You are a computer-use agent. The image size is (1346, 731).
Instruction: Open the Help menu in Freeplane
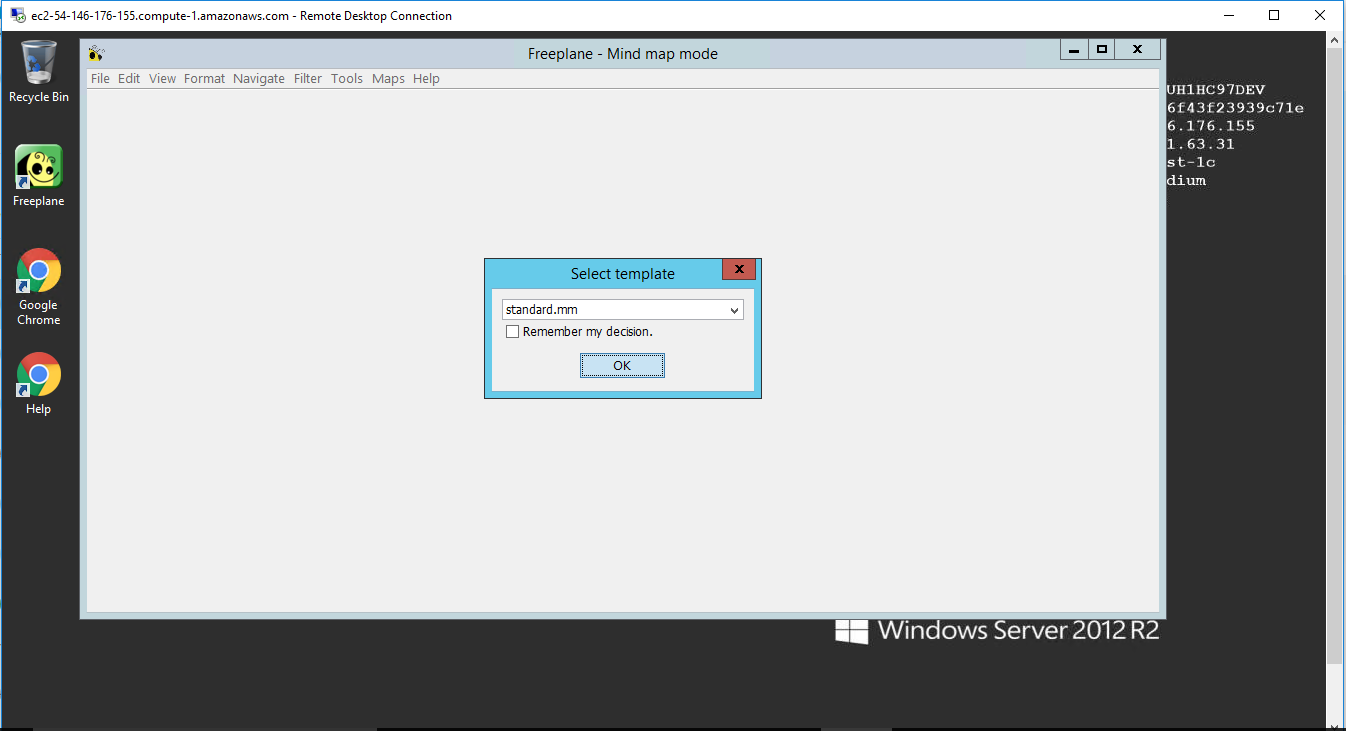426,79
